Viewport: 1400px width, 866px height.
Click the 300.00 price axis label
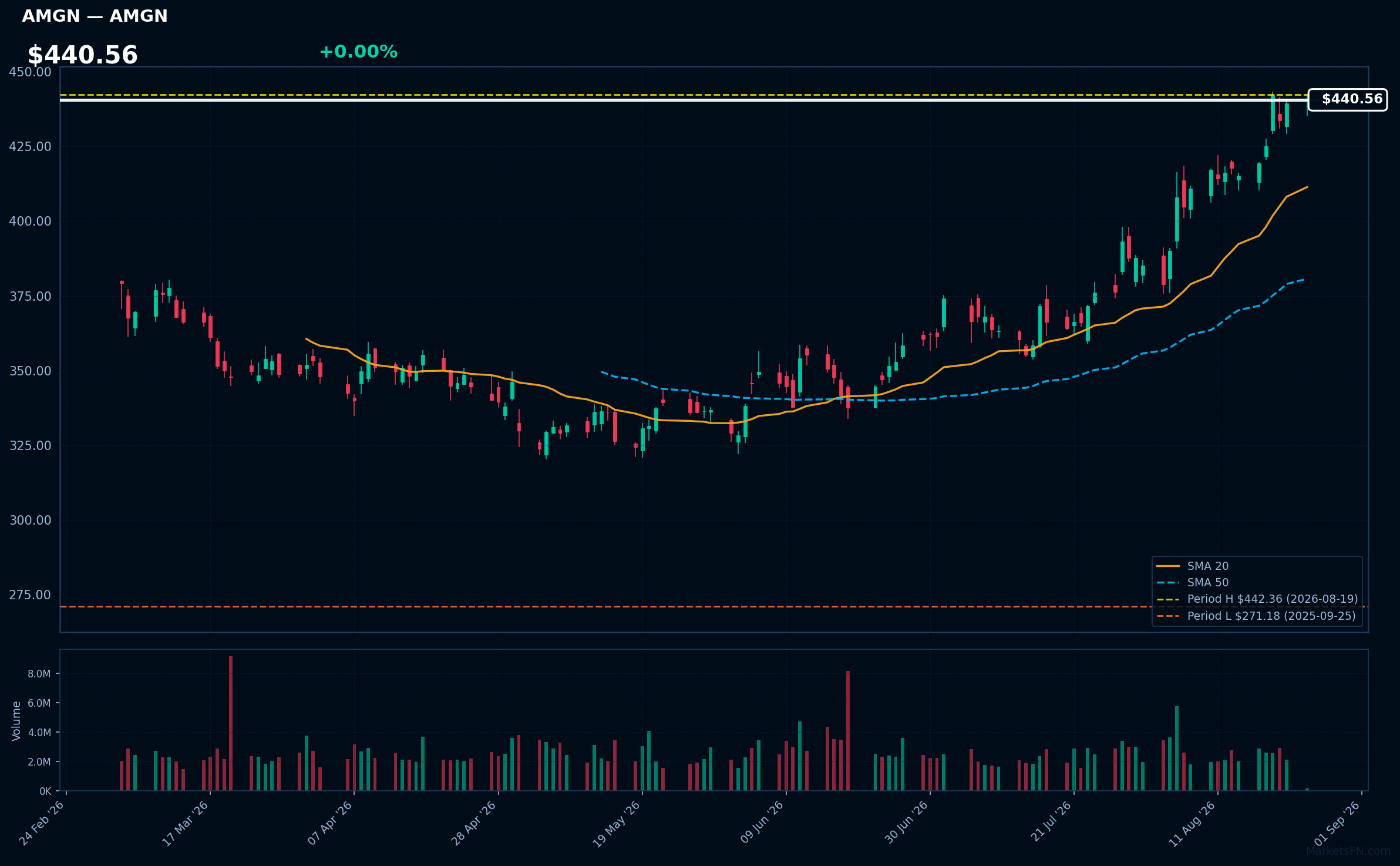(x=30, y=521)
